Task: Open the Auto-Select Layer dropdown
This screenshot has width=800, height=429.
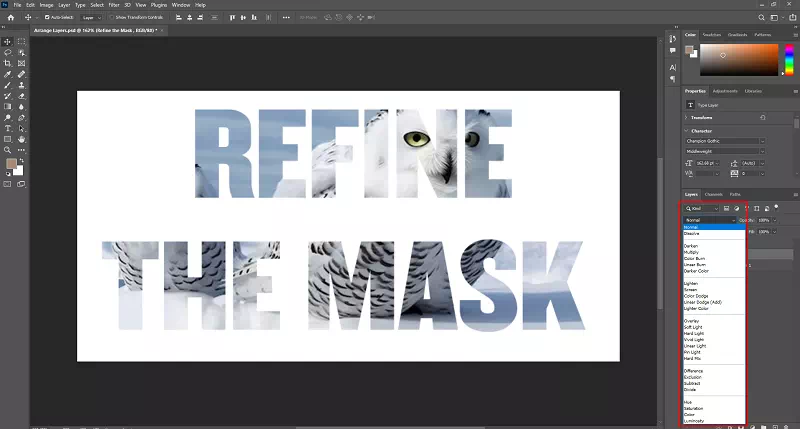Action: coord(91,17)
